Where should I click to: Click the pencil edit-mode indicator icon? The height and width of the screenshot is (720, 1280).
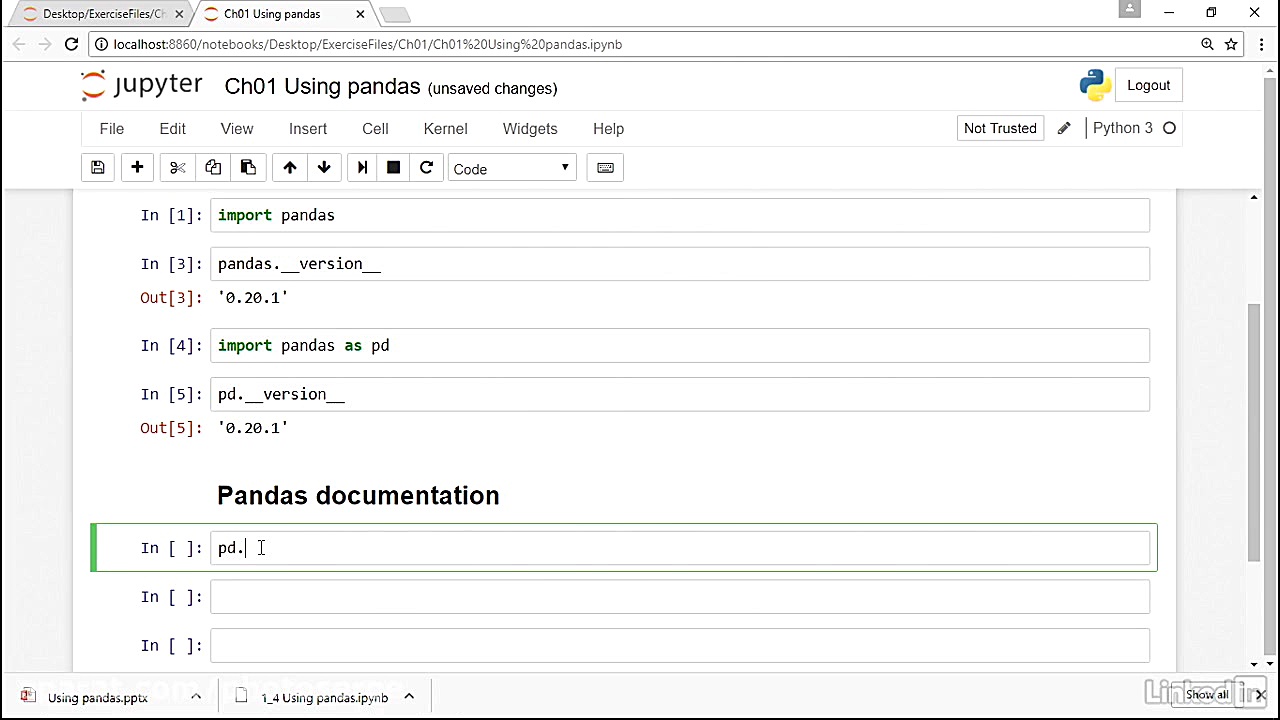[x=1064, y=128]
